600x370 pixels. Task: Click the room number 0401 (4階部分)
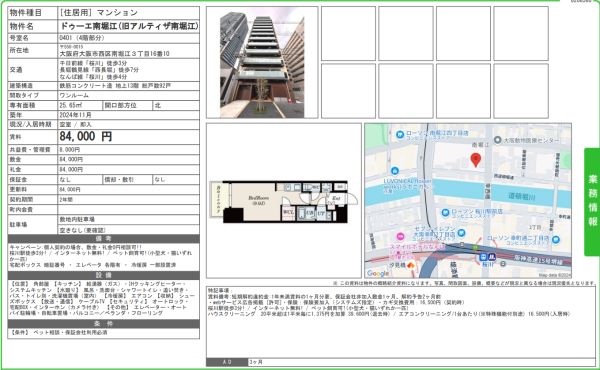[x=82, y=38]
